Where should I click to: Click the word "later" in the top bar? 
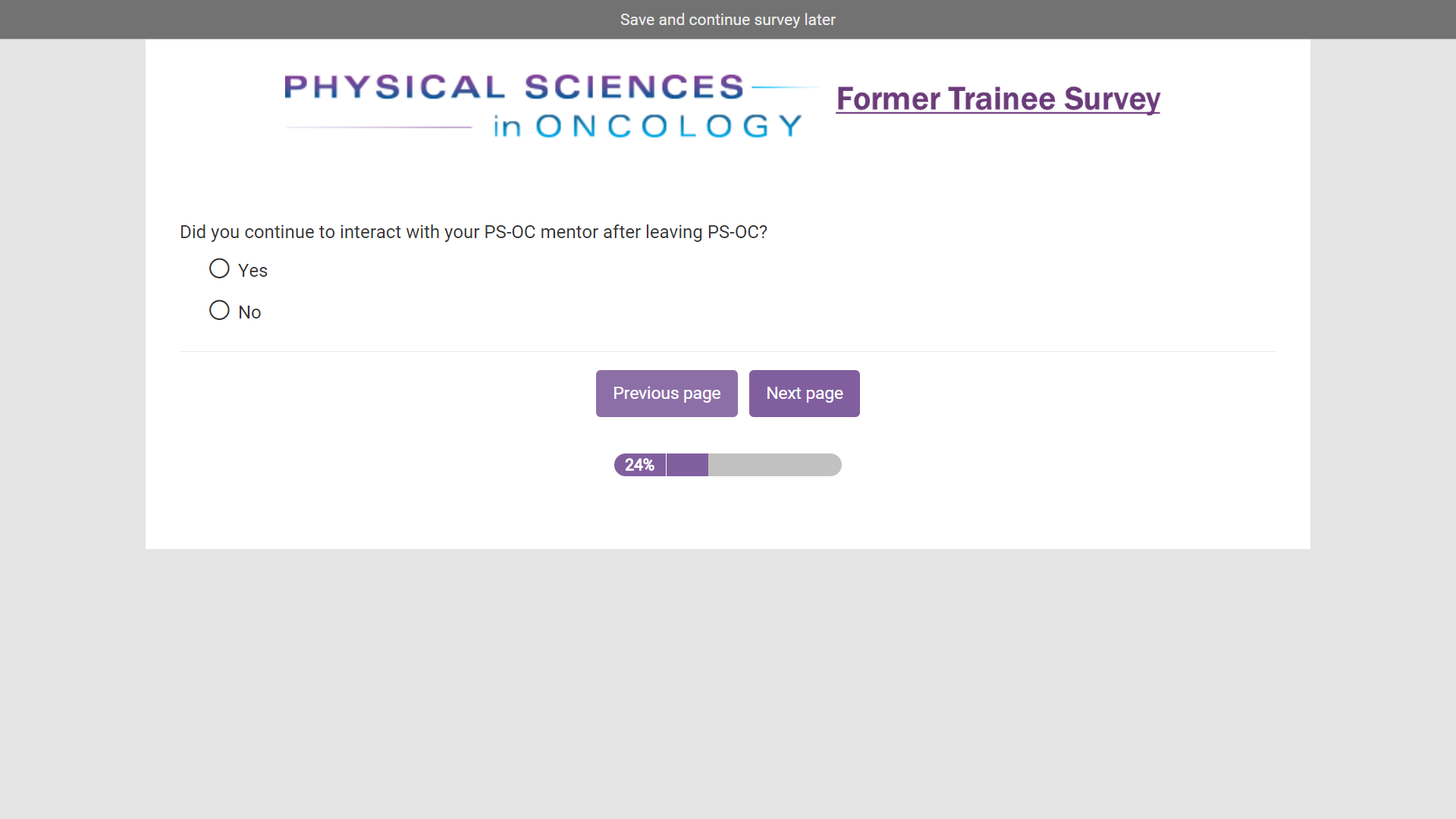820,20
